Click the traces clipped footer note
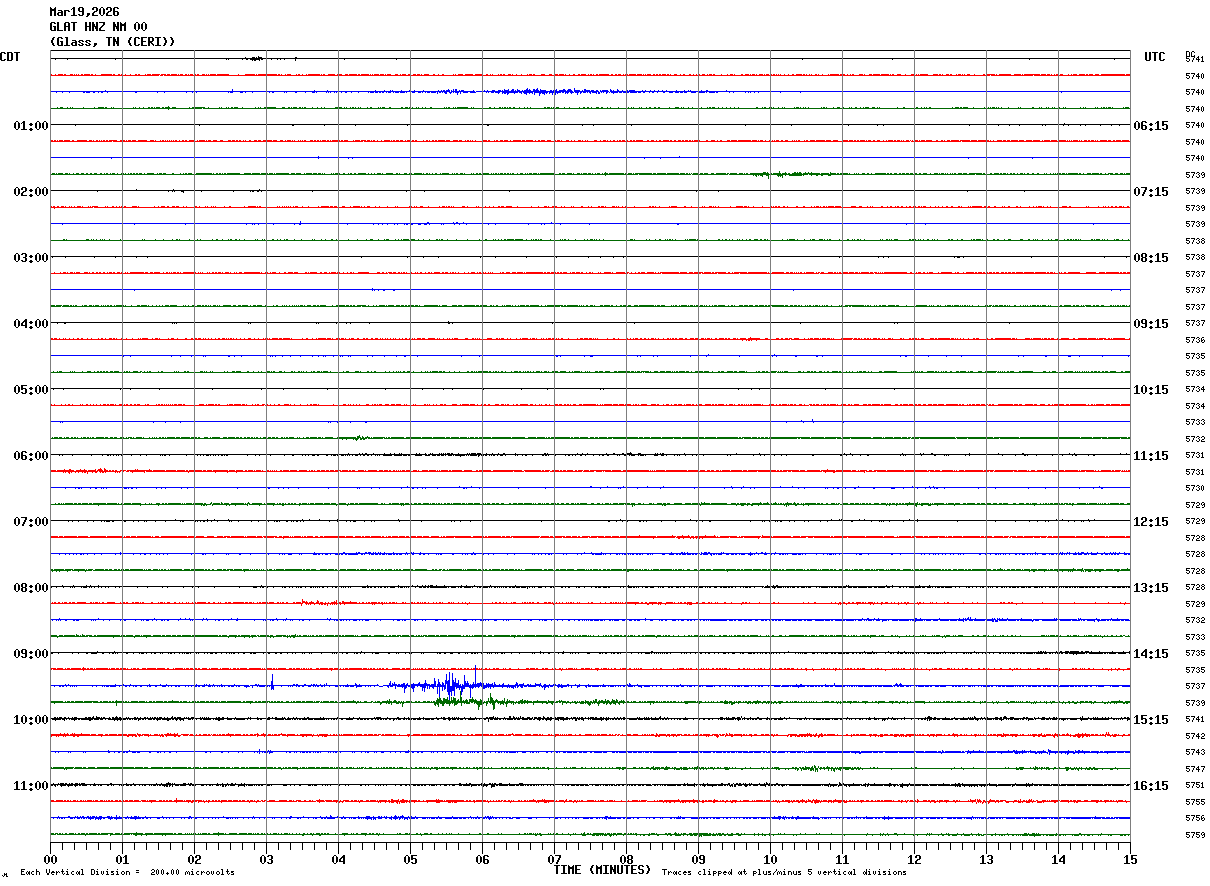Viewport: 1210px width, 886px height. click(784, 873)
